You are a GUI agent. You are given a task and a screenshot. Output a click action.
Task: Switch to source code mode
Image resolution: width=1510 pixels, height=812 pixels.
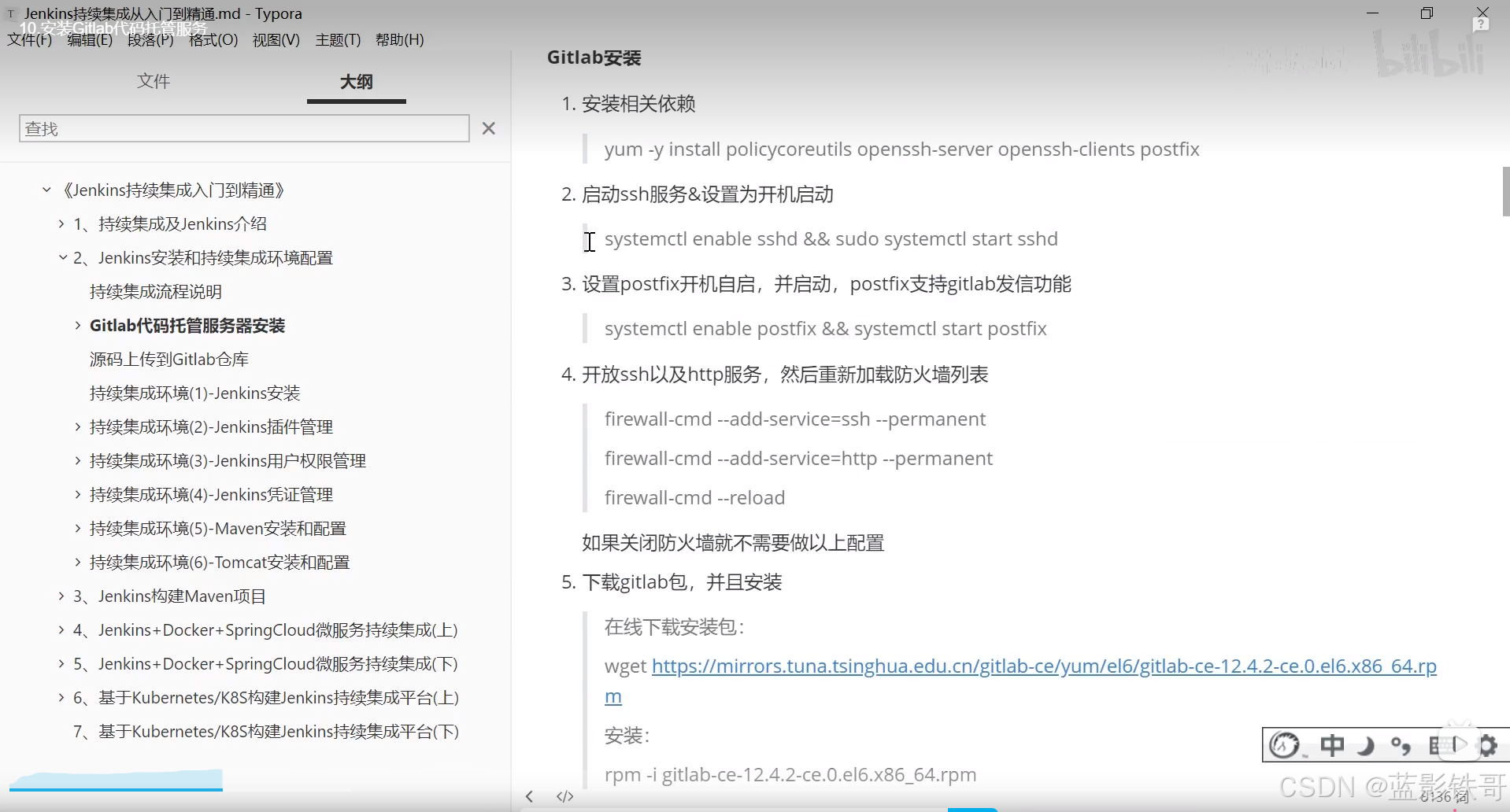click(x=564, y=796)
